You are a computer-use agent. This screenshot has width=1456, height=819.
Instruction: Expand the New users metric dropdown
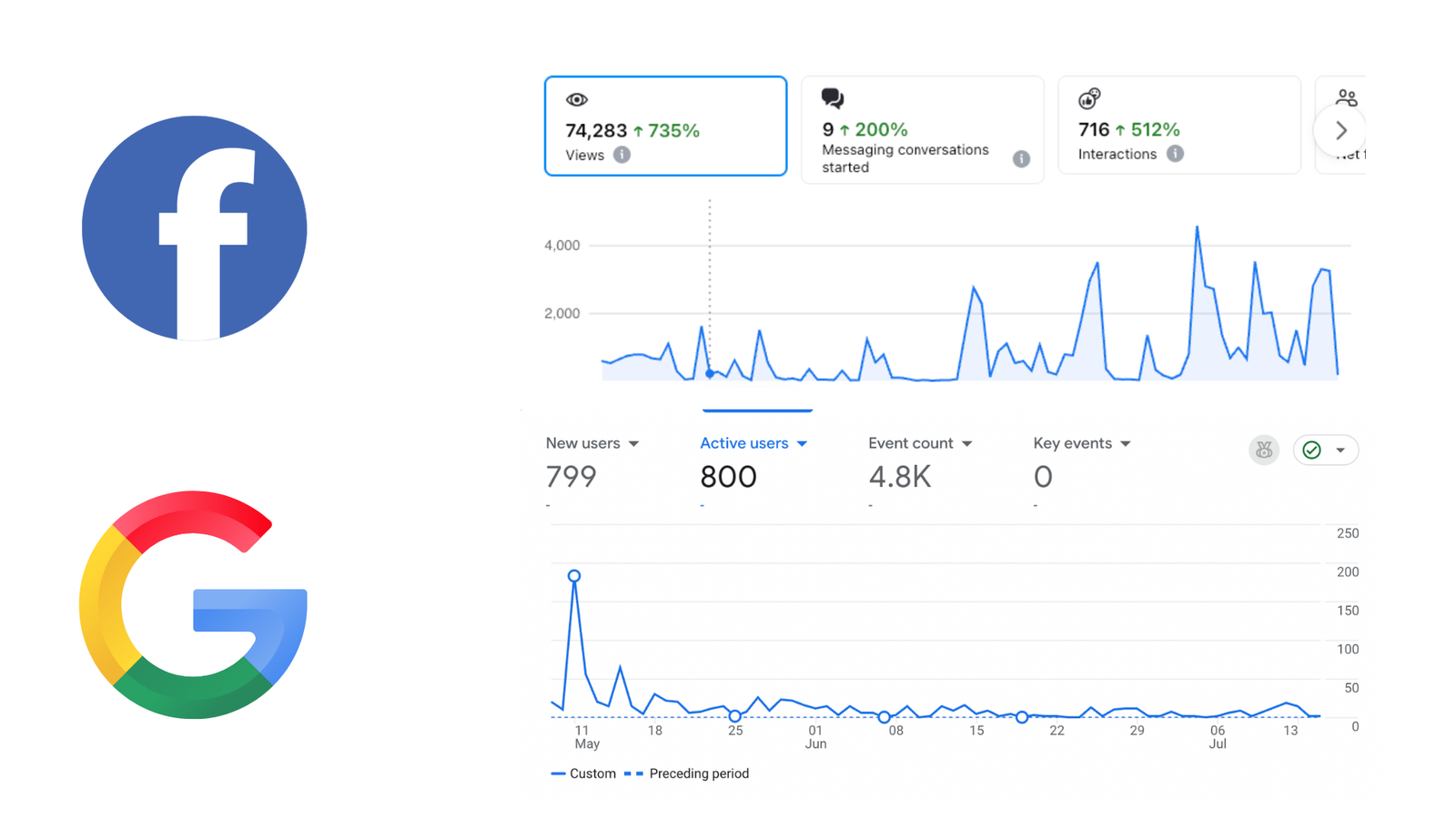tap(634, 444)
